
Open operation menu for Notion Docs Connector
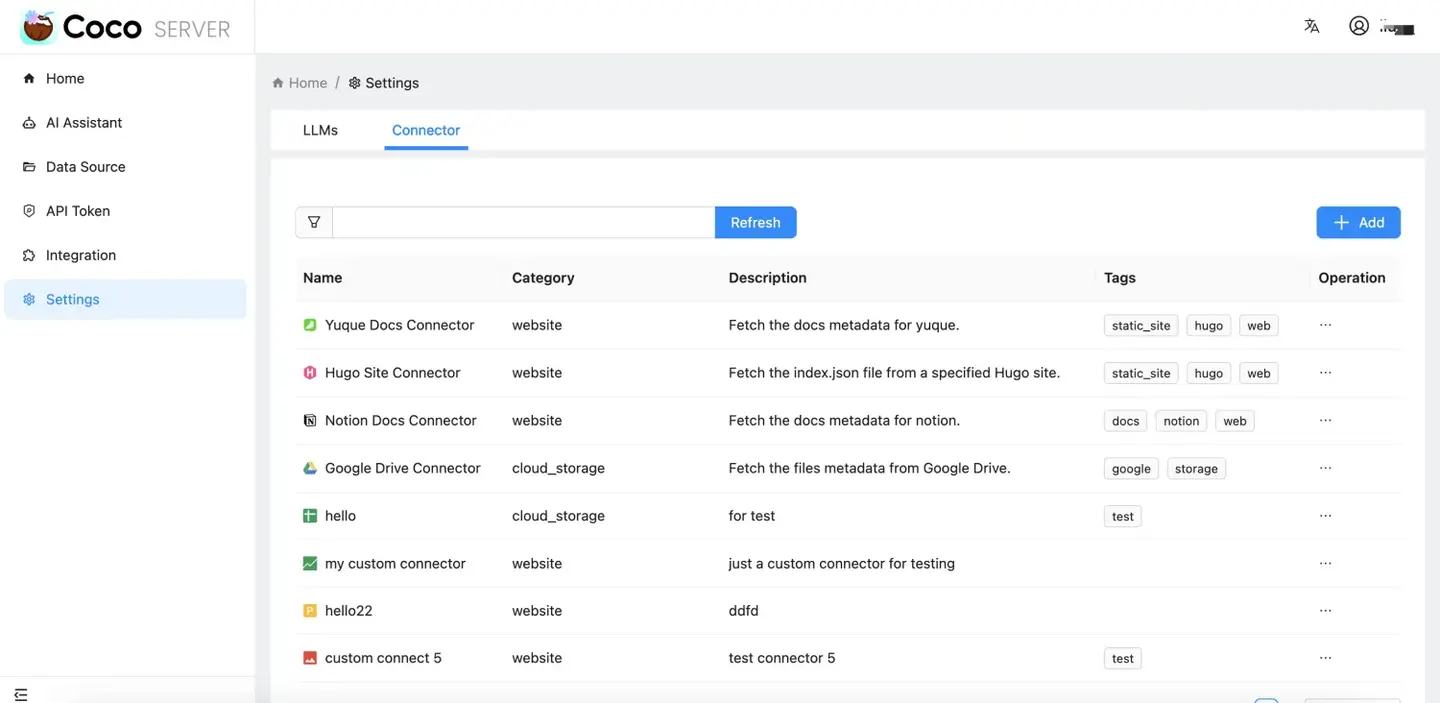click(1325, 421)
